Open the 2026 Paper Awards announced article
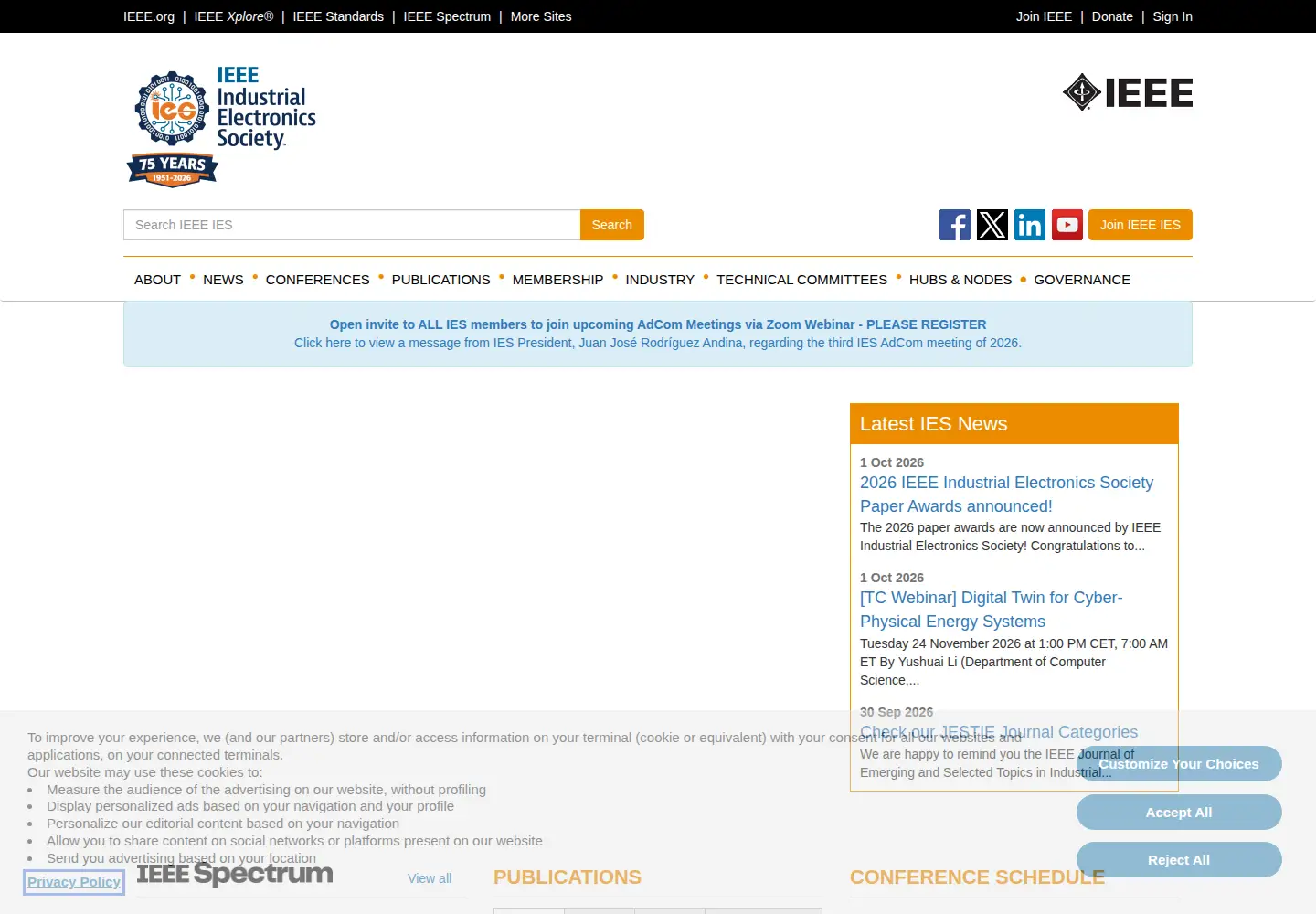Screen dimensions: 1316x914 (x=1006, y=494)
